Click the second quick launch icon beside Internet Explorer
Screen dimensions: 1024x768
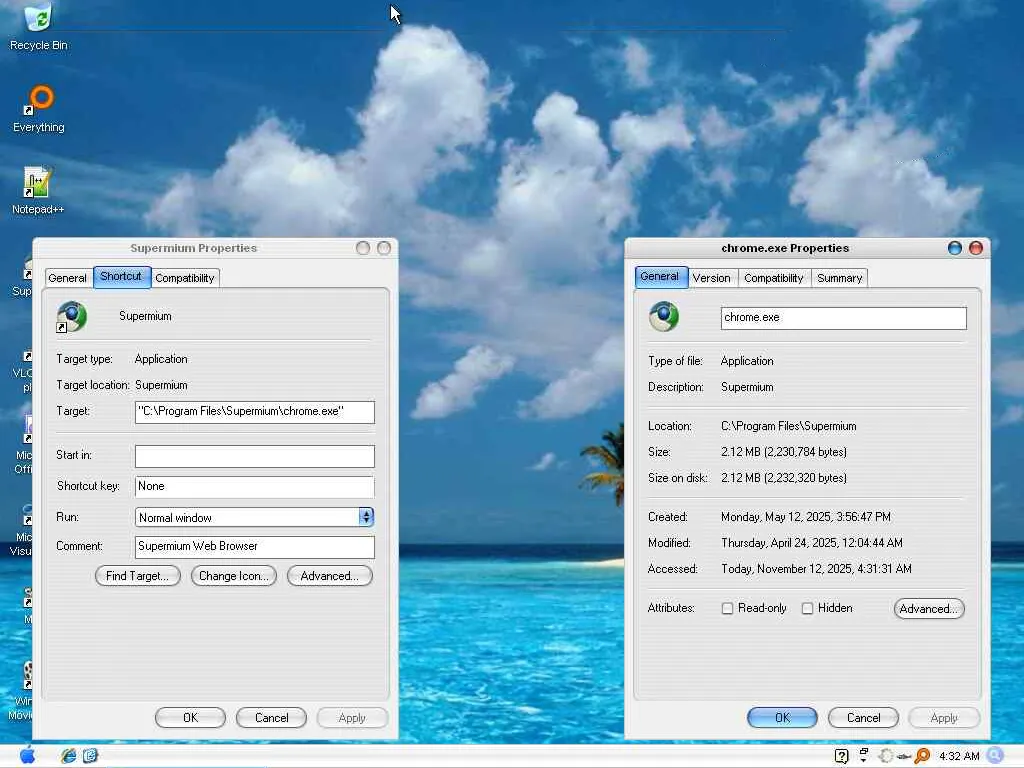pos(90,756)
